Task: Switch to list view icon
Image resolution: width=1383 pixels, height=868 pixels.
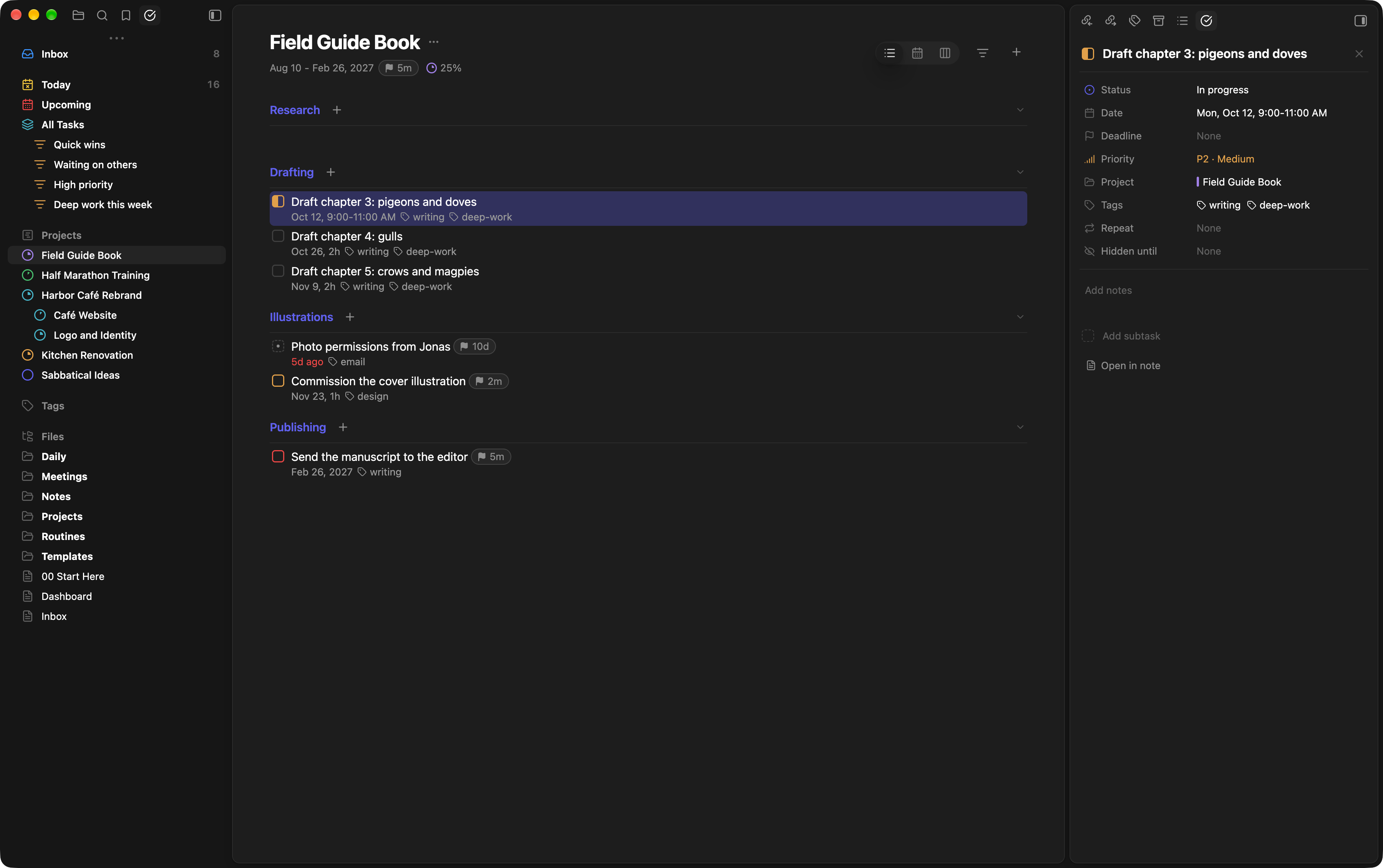Action: tap(890, 53)
